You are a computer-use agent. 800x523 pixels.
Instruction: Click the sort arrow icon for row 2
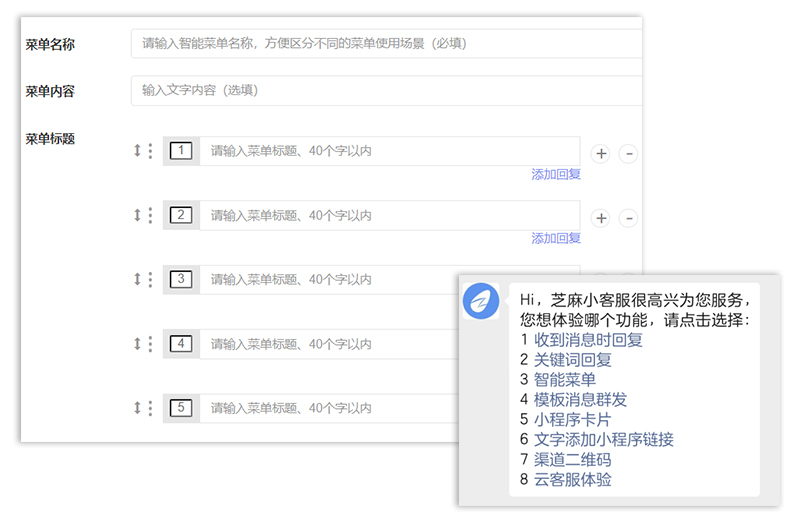click(x=137, y=215)
